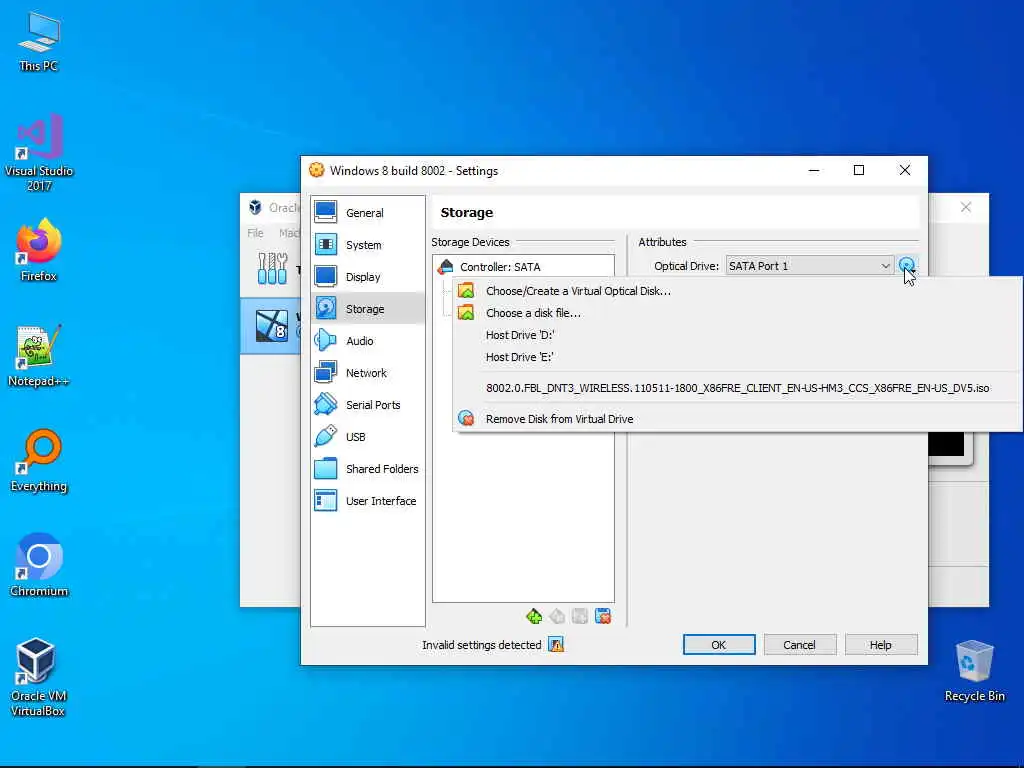Select the Storage settings category
The height and width of the screenshot is (768, 1024).
[368, 309]
